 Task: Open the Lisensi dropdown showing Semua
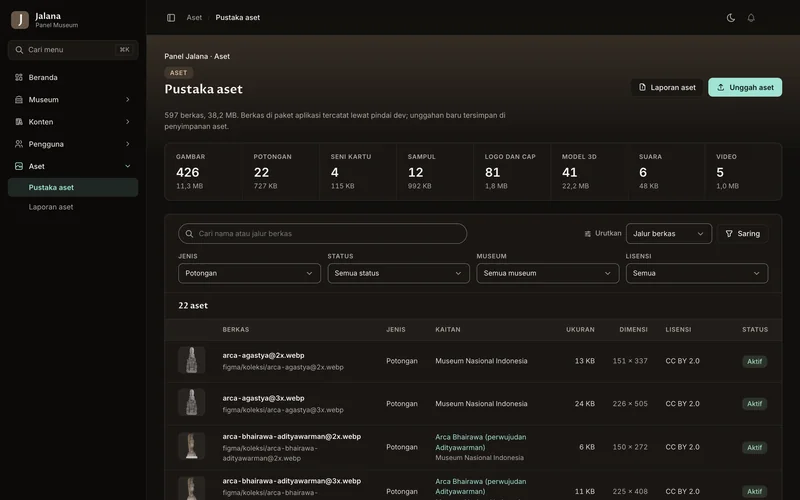click(696, 273)
